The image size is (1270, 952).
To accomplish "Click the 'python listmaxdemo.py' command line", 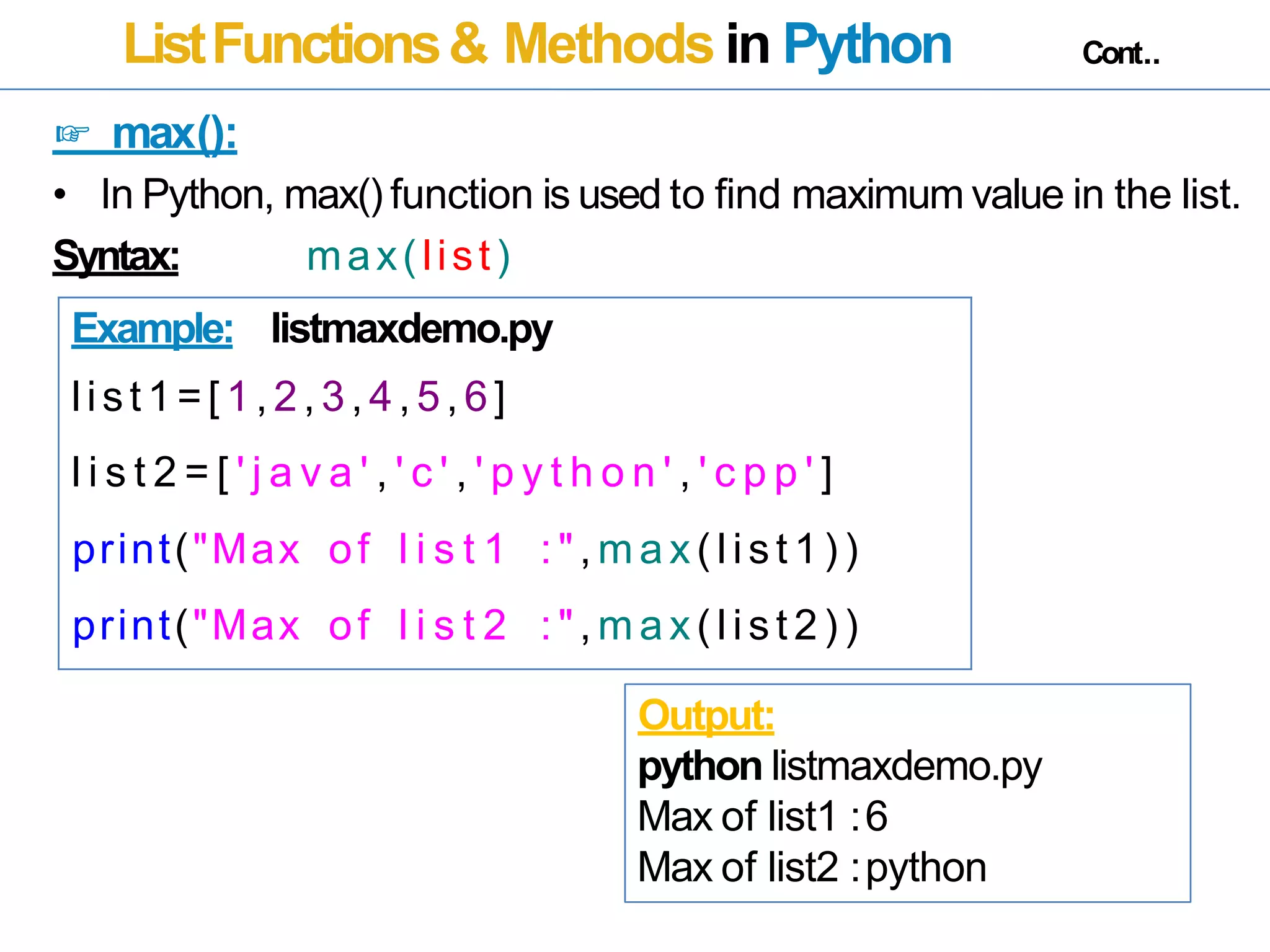I will tap(840, 767).
